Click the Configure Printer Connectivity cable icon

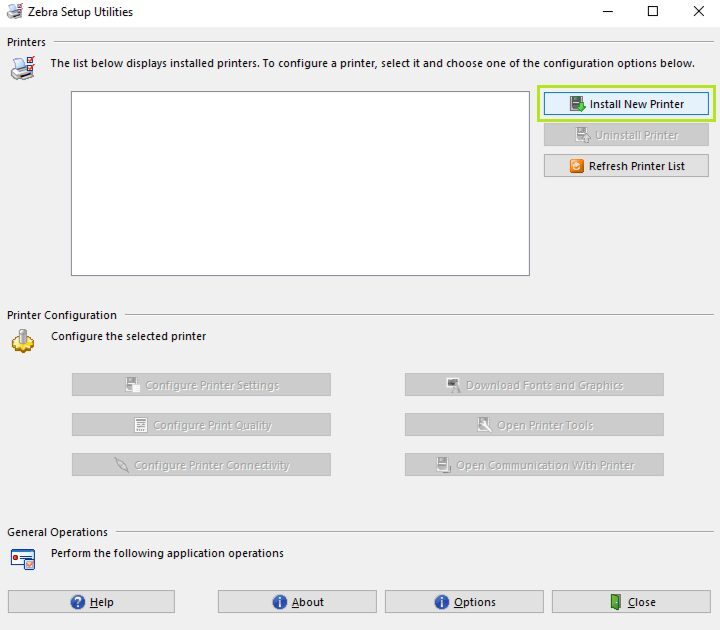point(121,465)
